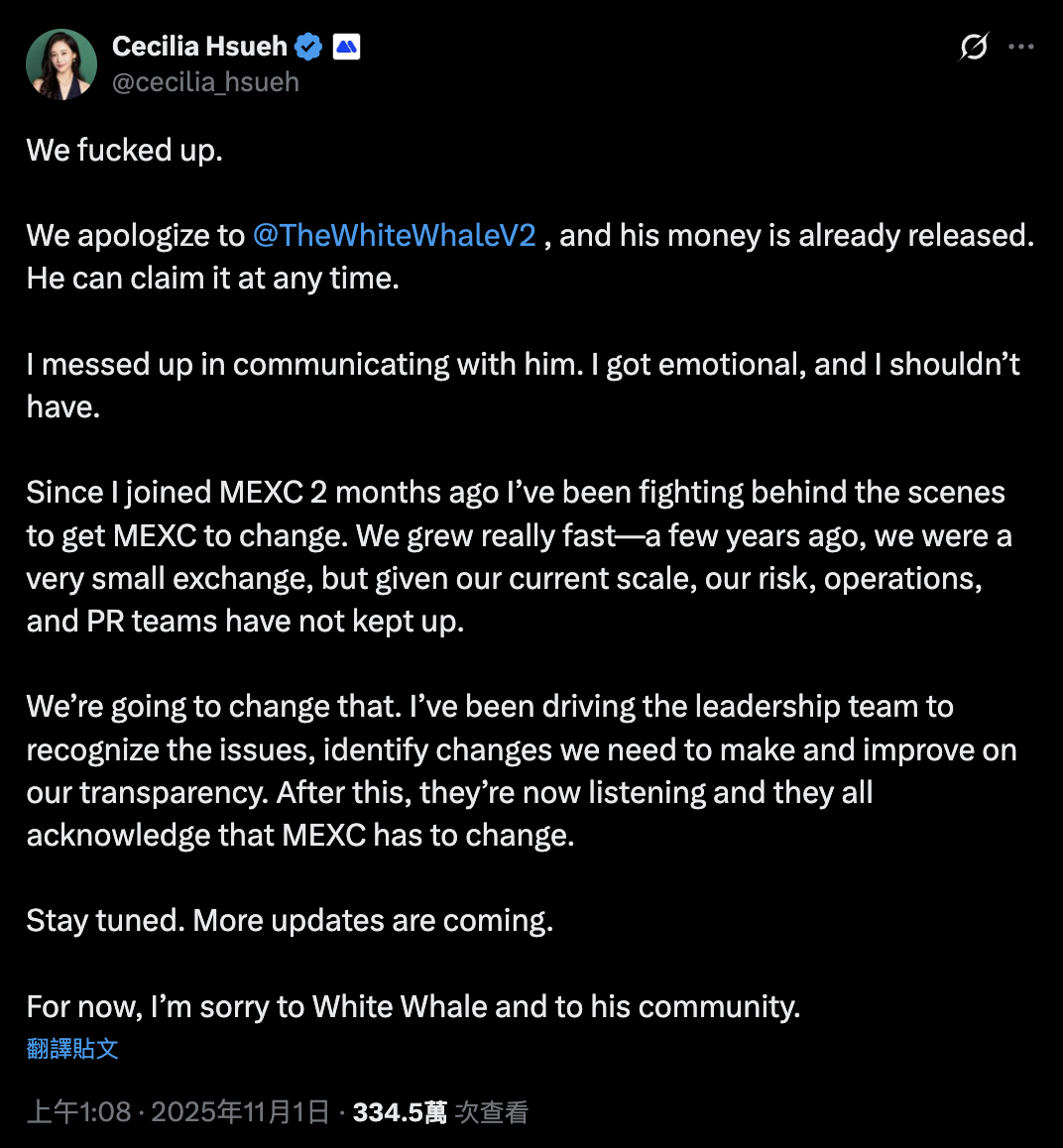The image size is (1063, 1148).
Task: Click the 2025年11月1日 date link
Action: (x=246, y=1111)
